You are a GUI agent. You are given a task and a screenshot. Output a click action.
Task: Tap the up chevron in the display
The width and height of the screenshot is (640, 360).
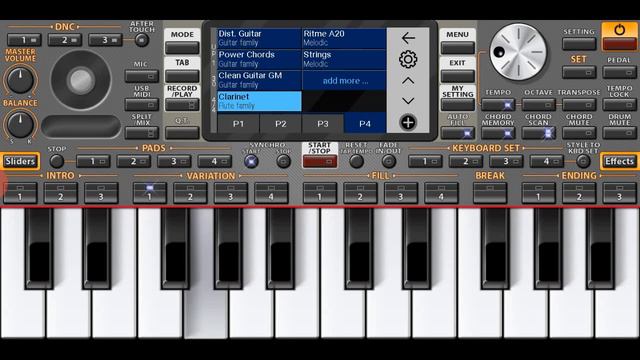pos(408,81)
